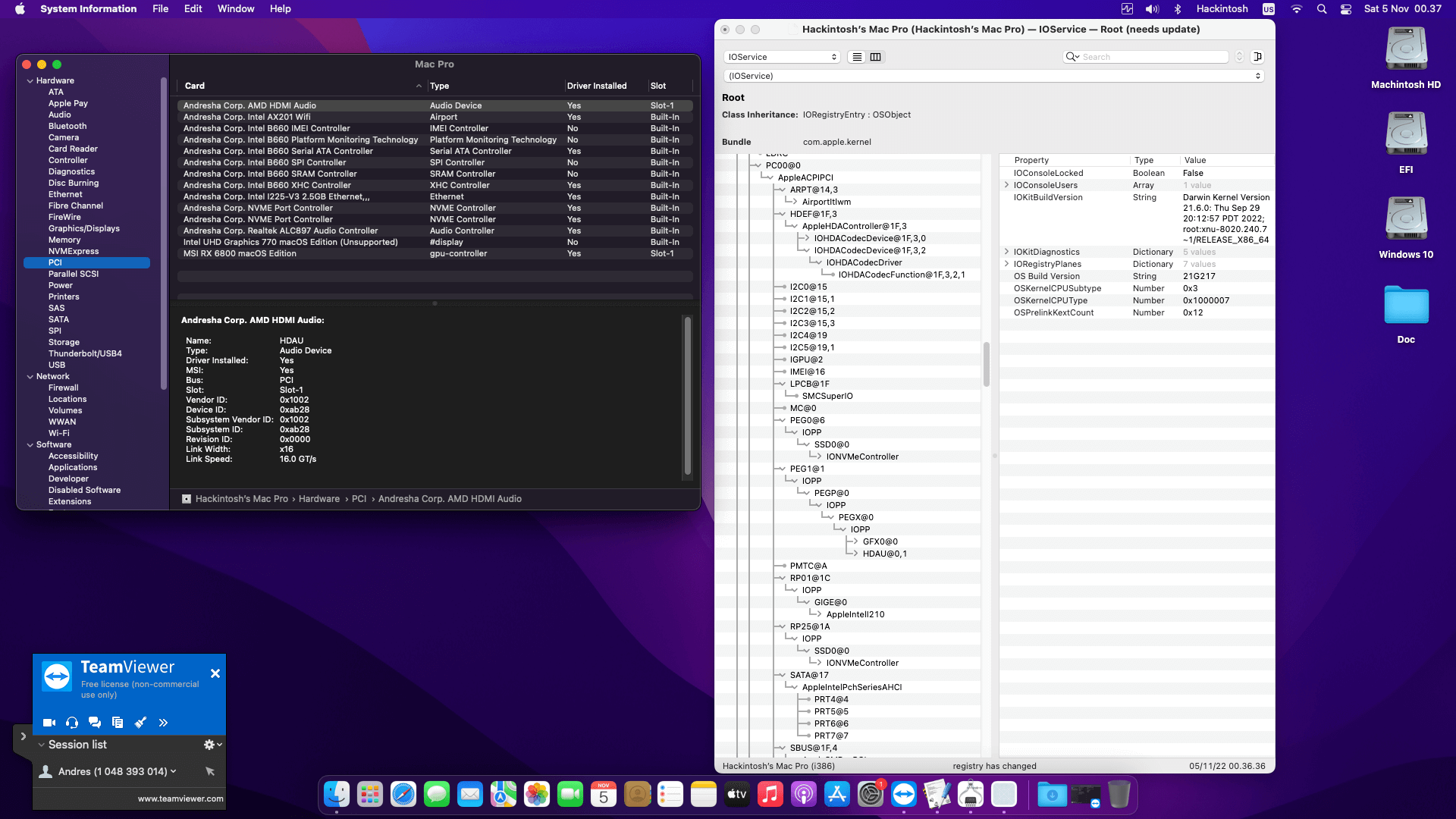Open the TeamViewer chat icon
Screen dimensions: 1456x819
(x=95, y=723)
